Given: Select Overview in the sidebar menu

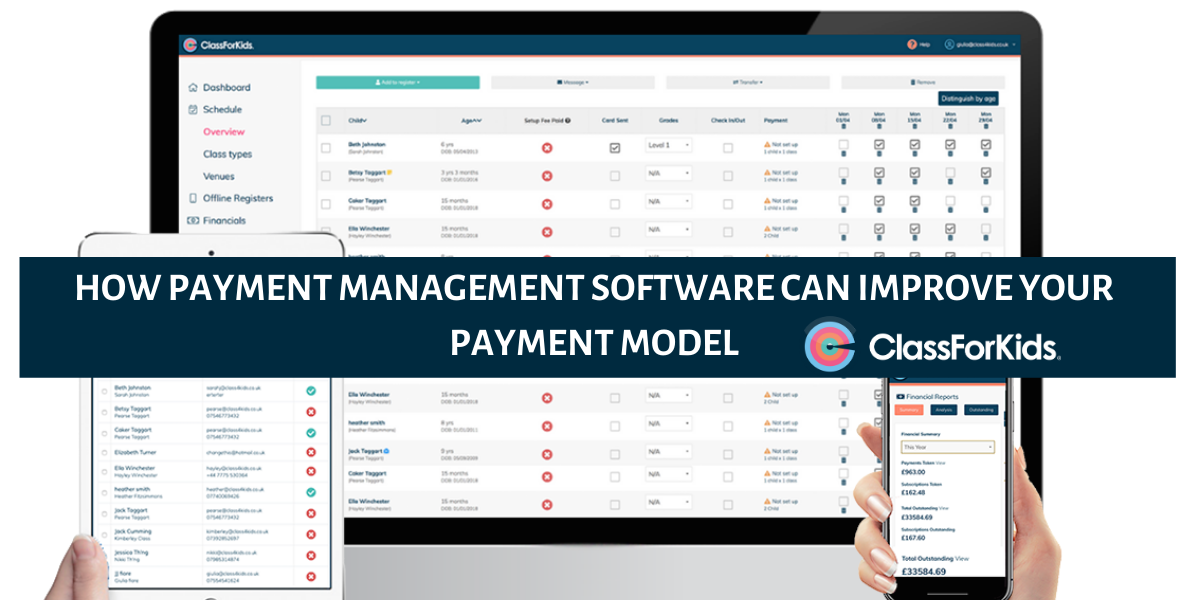Looking at the screenshot, I should click(224, 131).
